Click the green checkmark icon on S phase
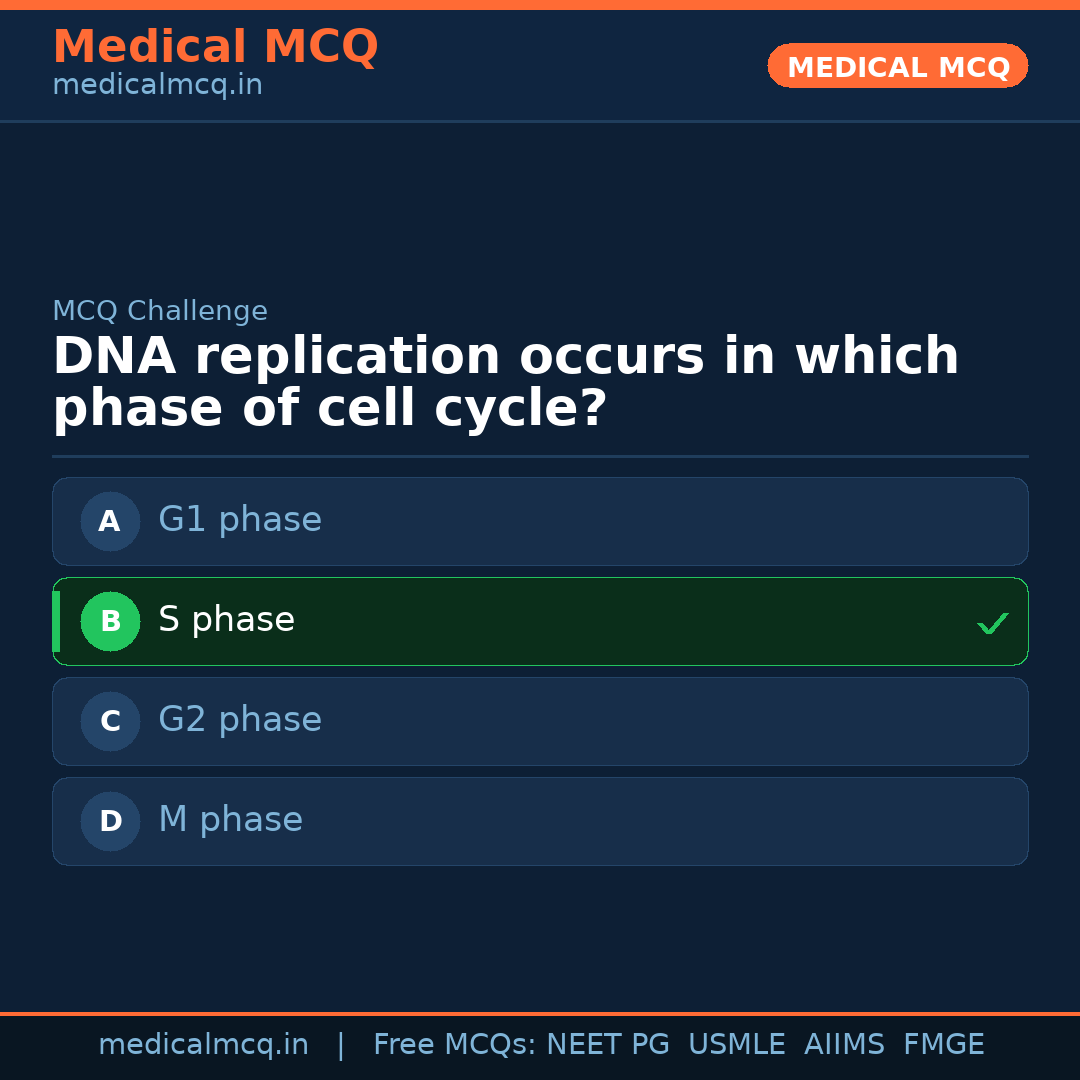The height and width of the screenshot is (1080, 1080). tap(992, 623)
